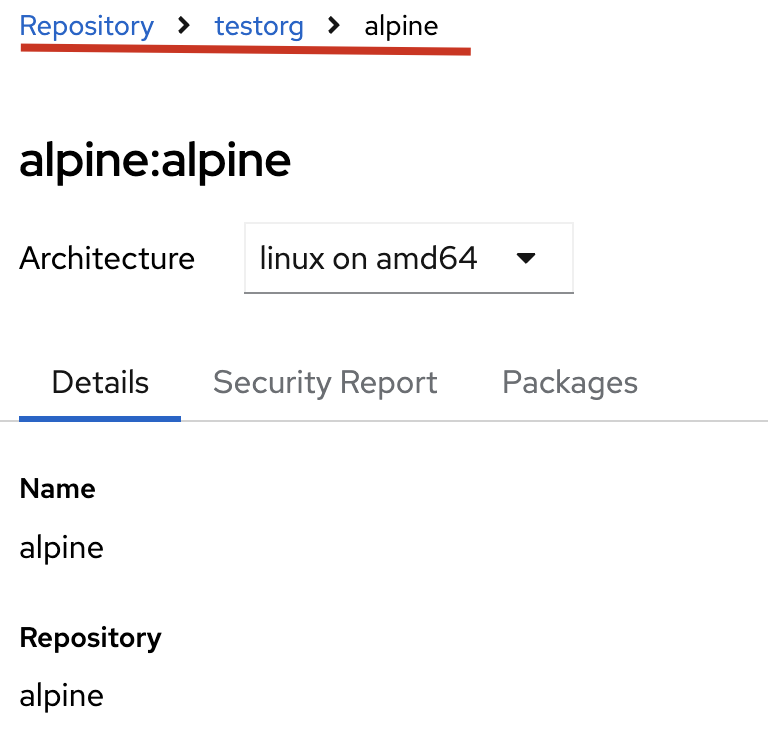Click the Repository label in Details section
The image size is (768, 736).
[x=90, y=637]
